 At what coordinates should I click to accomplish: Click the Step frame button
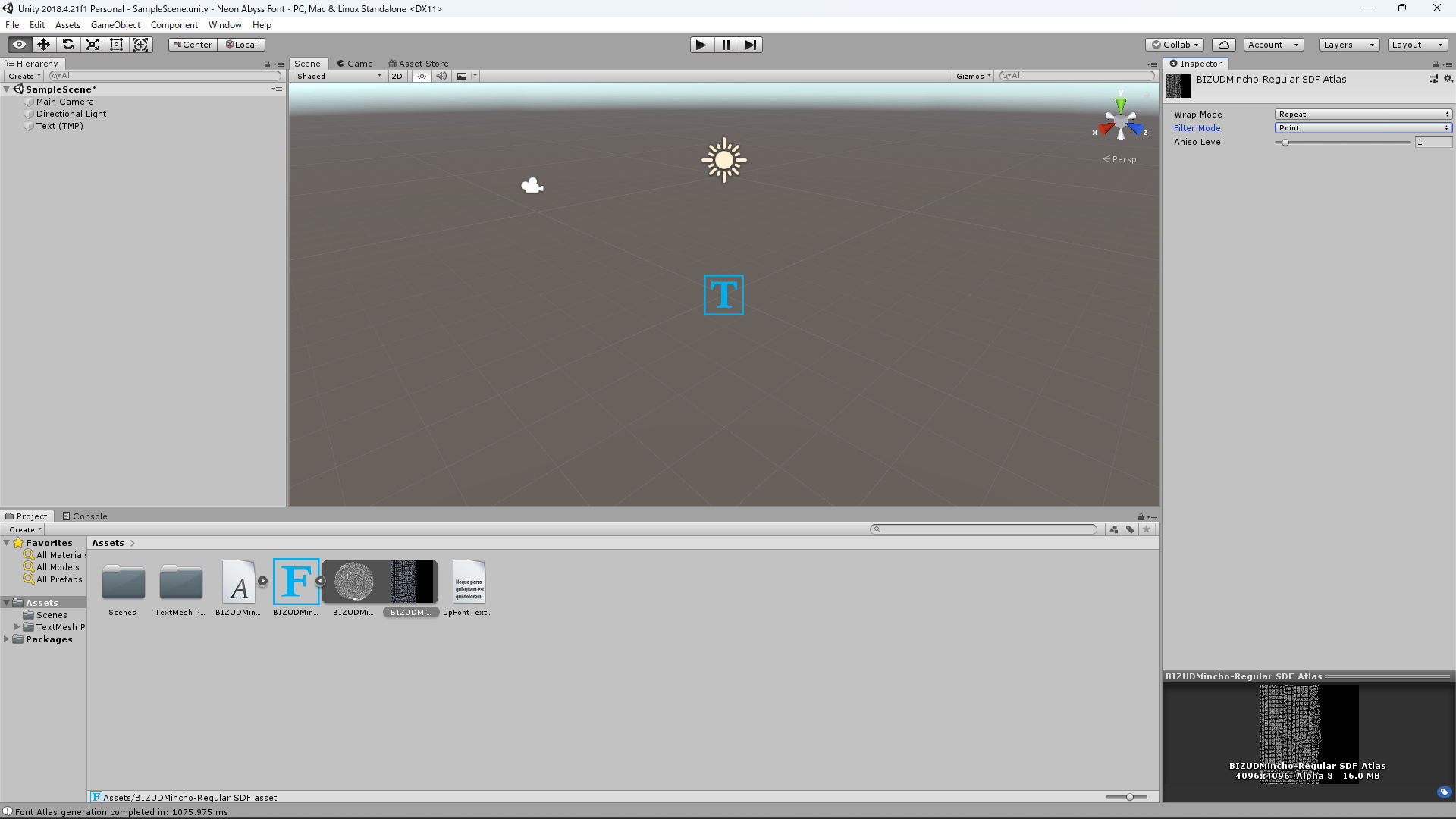[750, 45]
